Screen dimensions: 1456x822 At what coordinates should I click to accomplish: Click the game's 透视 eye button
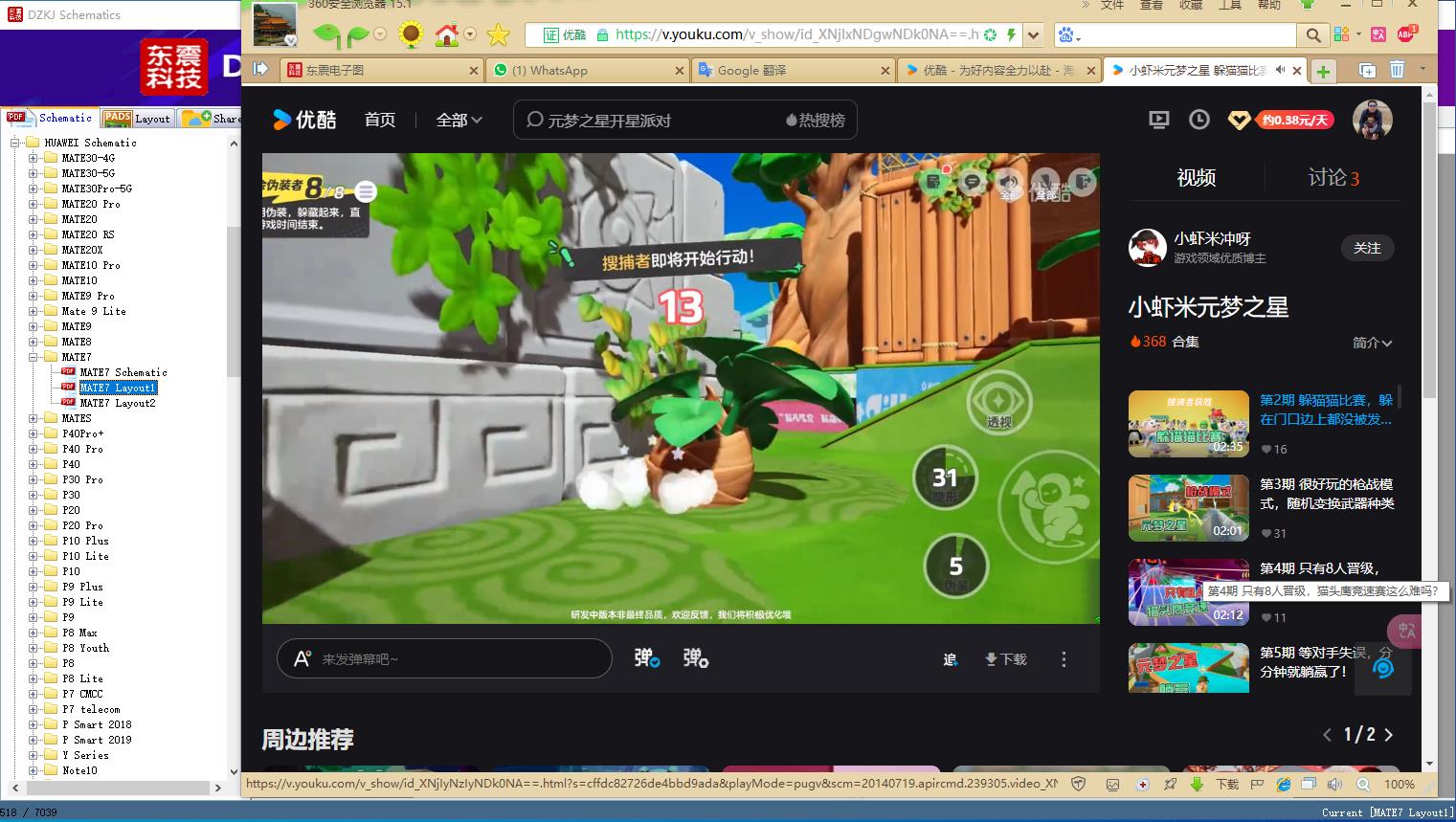click(998, 402)
